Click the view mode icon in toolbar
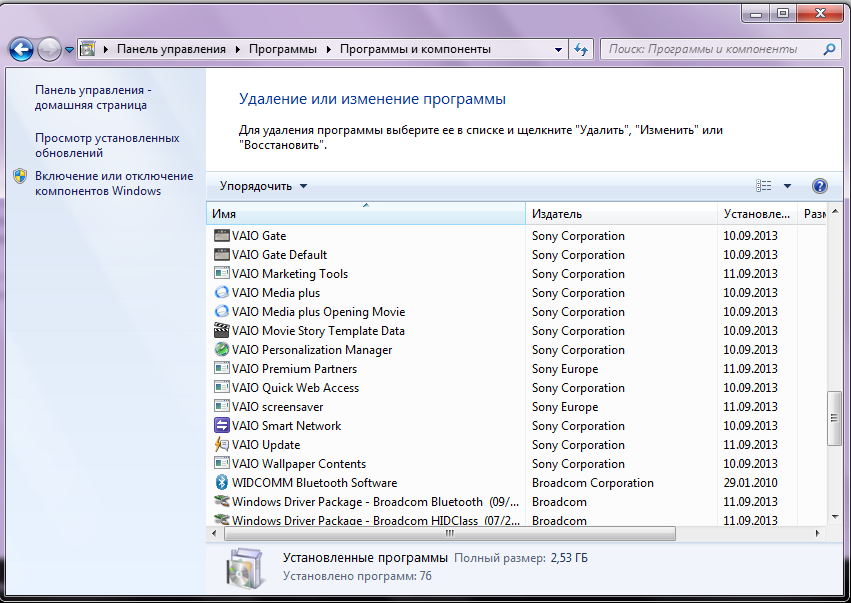 [x=764, y=186]
